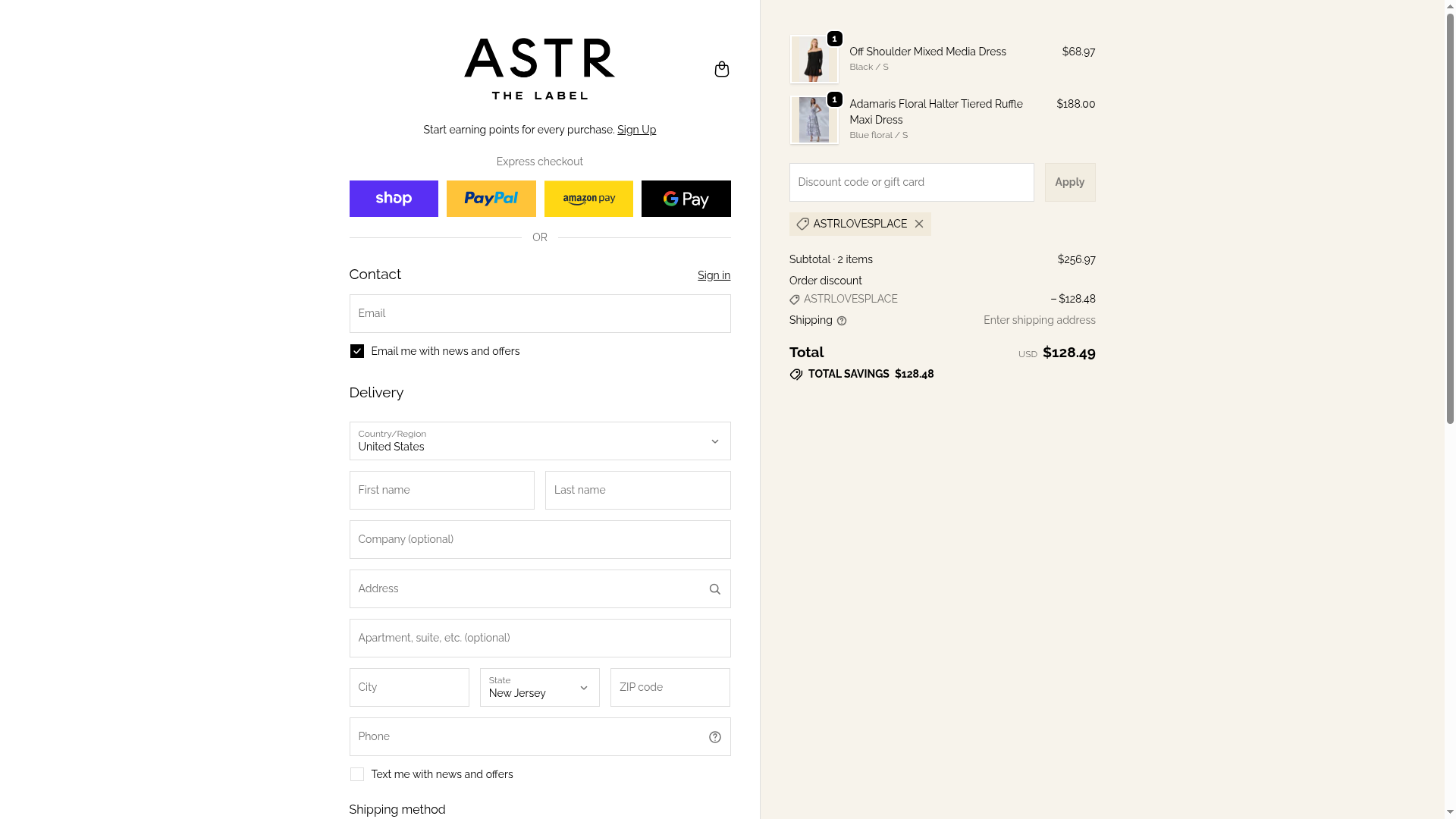Open the Country/Region dropdown

539,441
